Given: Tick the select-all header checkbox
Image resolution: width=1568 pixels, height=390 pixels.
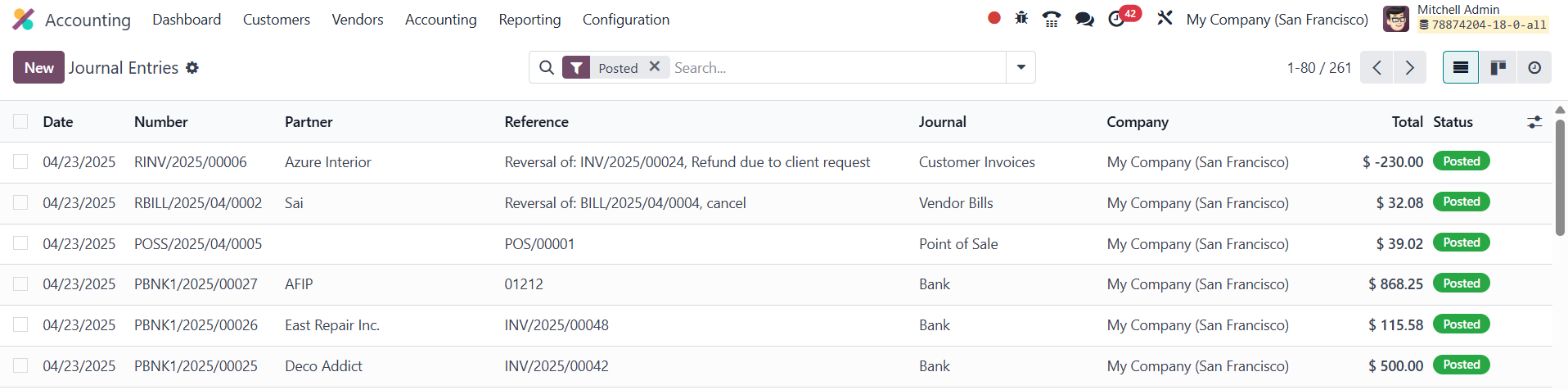Looking at the screenshot, I should [x=20, y=121].
